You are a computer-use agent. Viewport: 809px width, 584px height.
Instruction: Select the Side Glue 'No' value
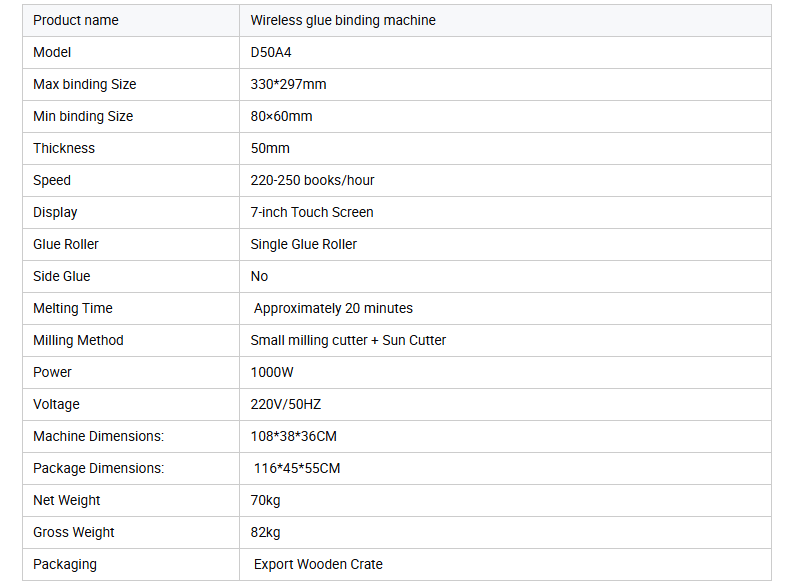coord(259,276)
